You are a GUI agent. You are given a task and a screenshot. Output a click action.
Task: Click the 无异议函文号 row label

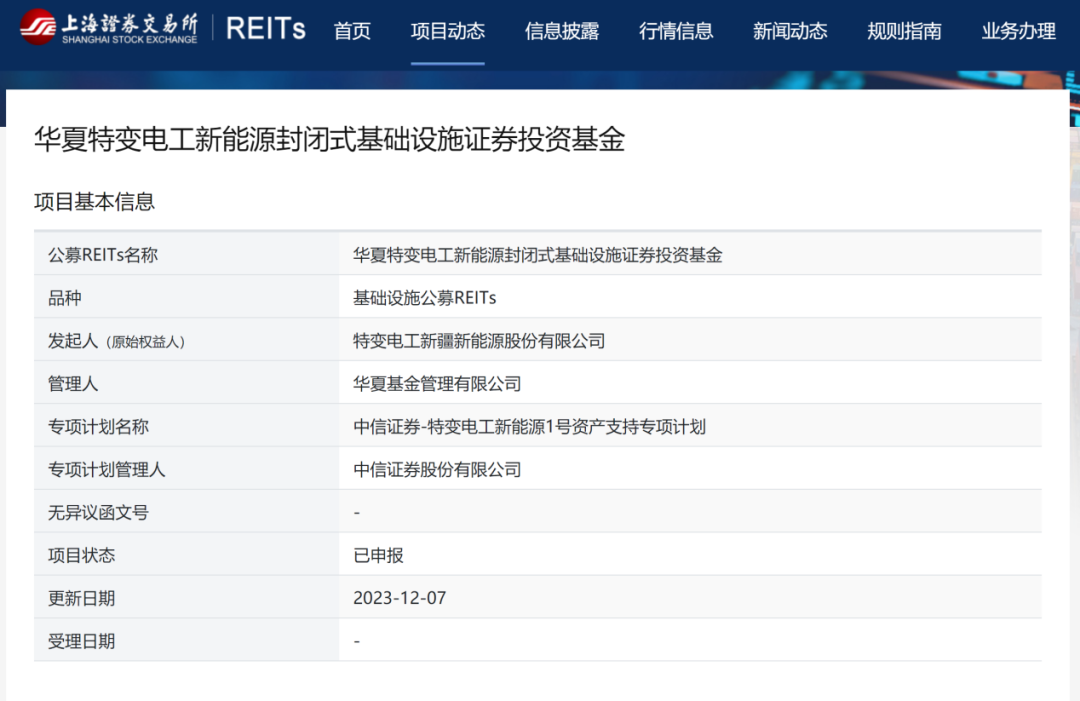pos(98,512)
